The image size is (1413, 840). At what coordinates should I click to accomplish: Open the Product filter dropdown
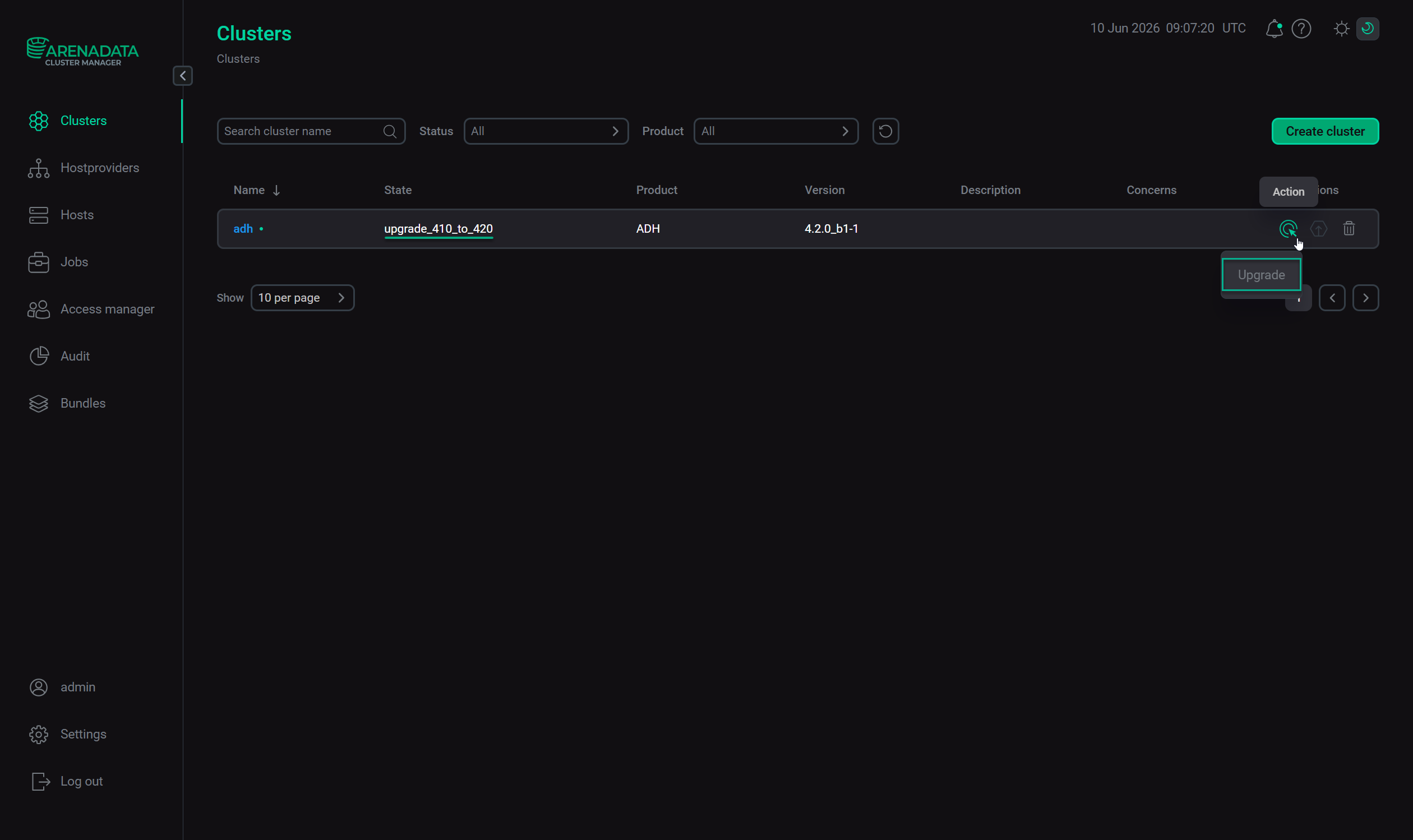[776, 131]
